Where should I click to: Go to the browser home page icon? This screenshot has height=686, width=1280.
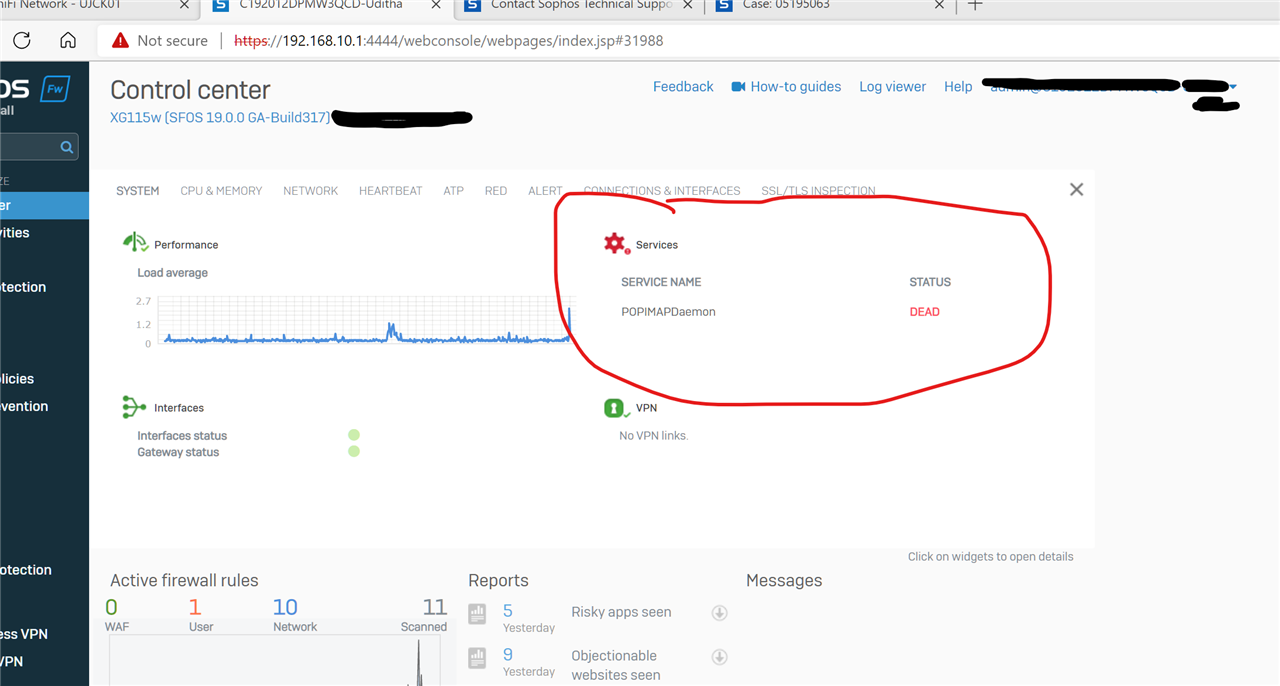point(68,41)
